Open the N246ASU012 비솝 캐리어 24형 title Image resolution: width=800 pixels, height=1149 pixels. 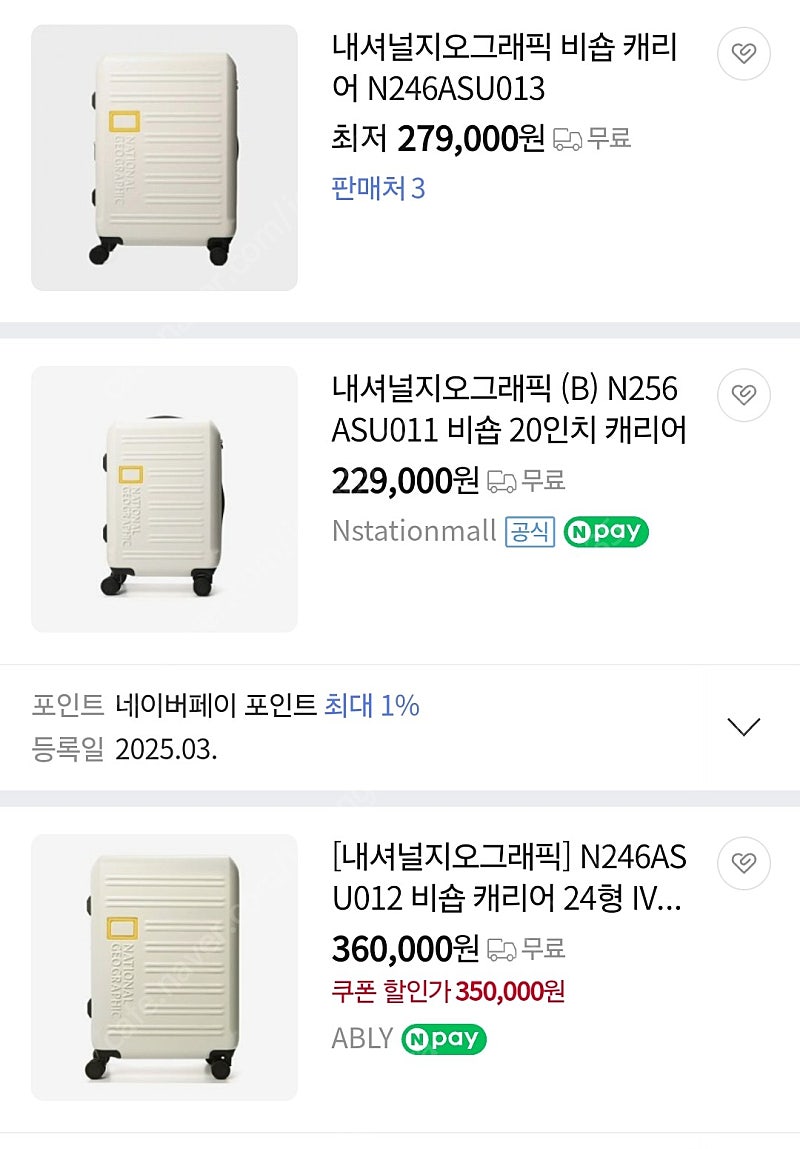[509, 877]
